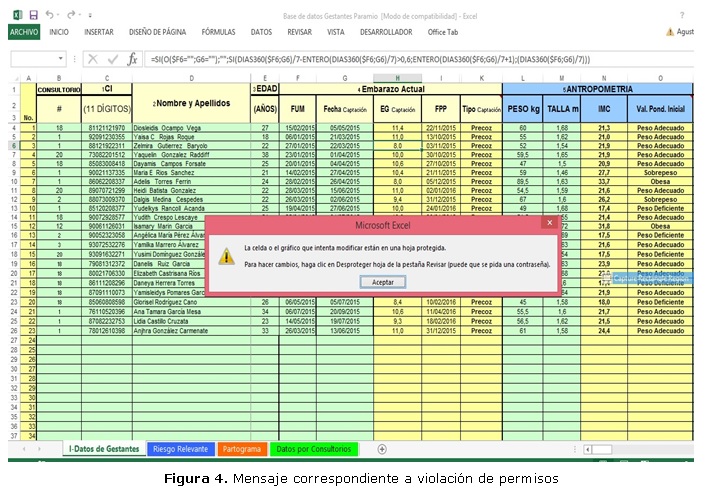Open the Partograma sheet tab

tap(241, 449)
